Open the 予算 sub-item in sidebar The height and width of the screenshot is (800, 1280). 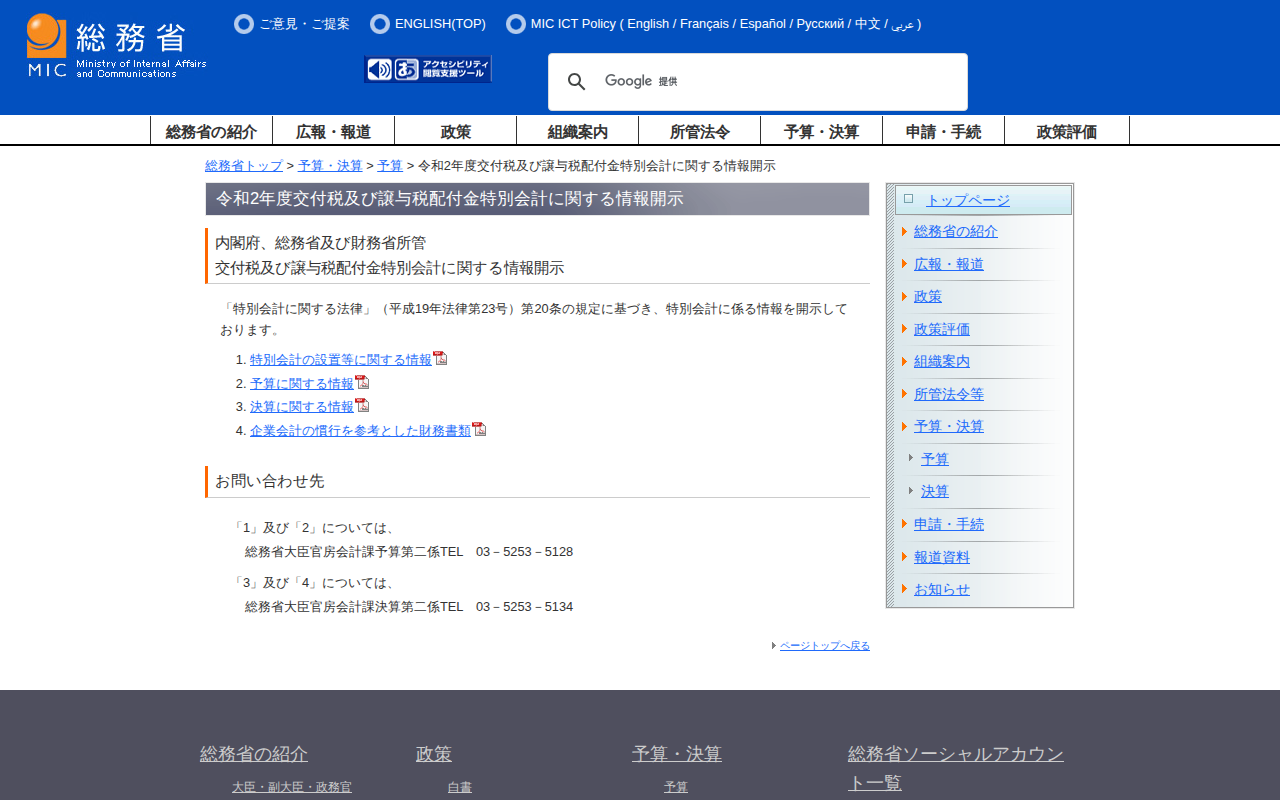(934, 459)
